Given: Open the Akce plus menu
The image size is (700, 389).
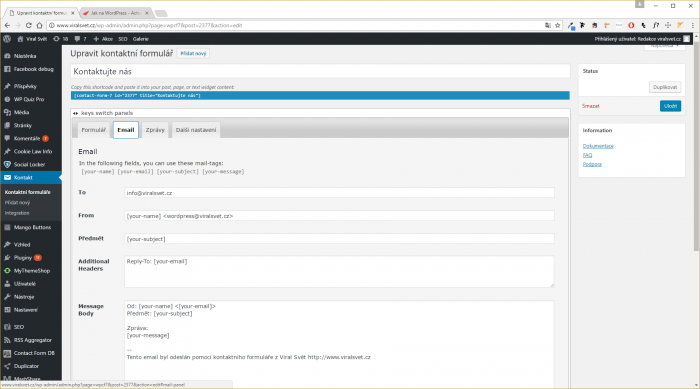Looking at the screenshot, I should 103,39.
